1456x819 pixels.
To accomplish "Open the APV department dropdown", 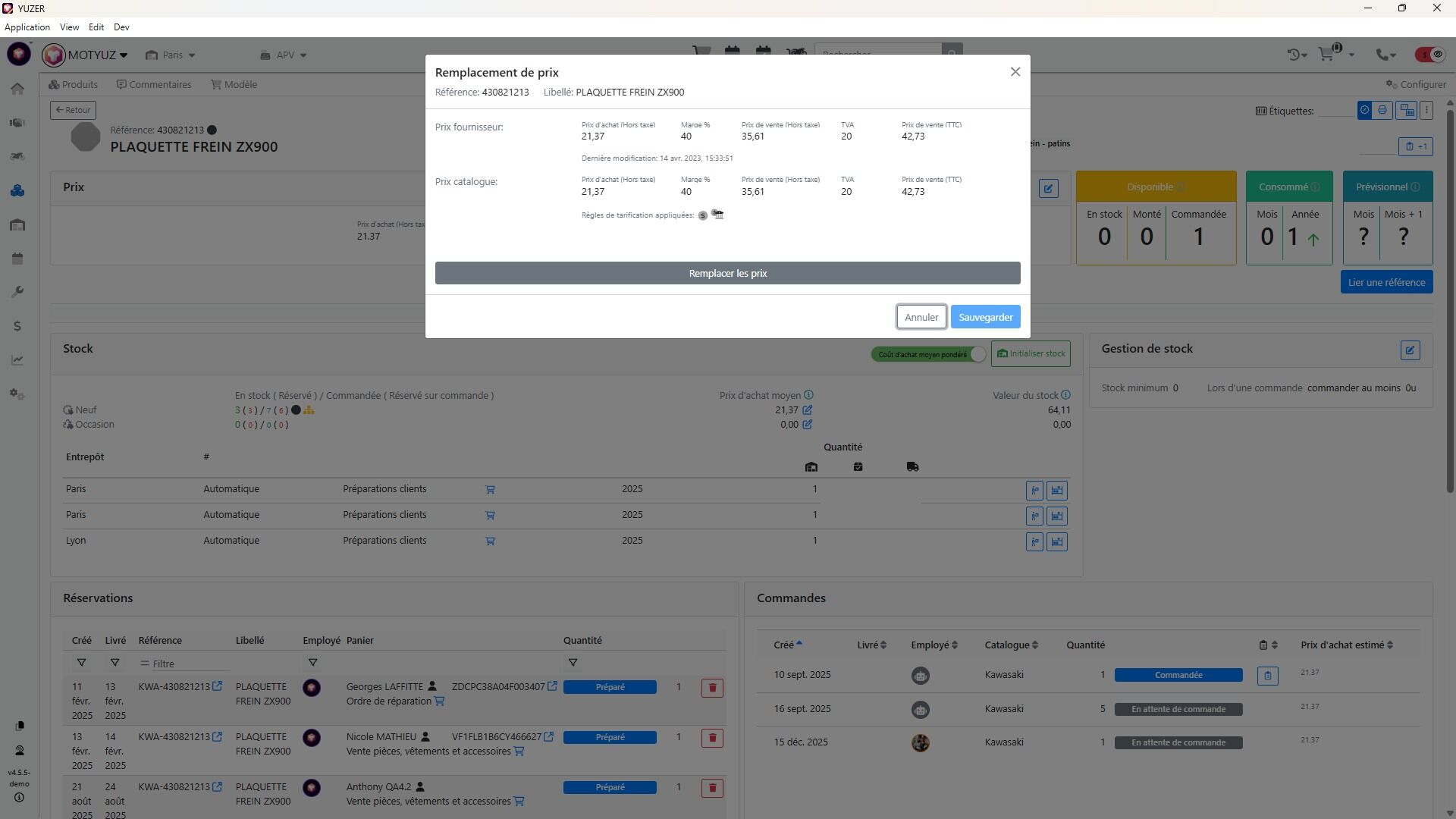I will 284,55.
